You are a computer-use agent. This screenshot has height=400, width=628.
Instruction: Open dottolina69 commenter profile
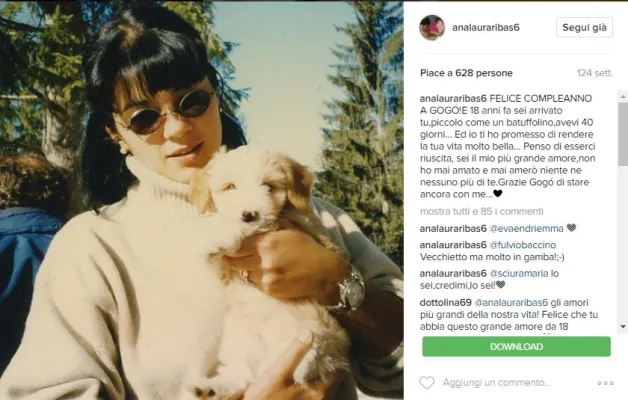point(446,303)
